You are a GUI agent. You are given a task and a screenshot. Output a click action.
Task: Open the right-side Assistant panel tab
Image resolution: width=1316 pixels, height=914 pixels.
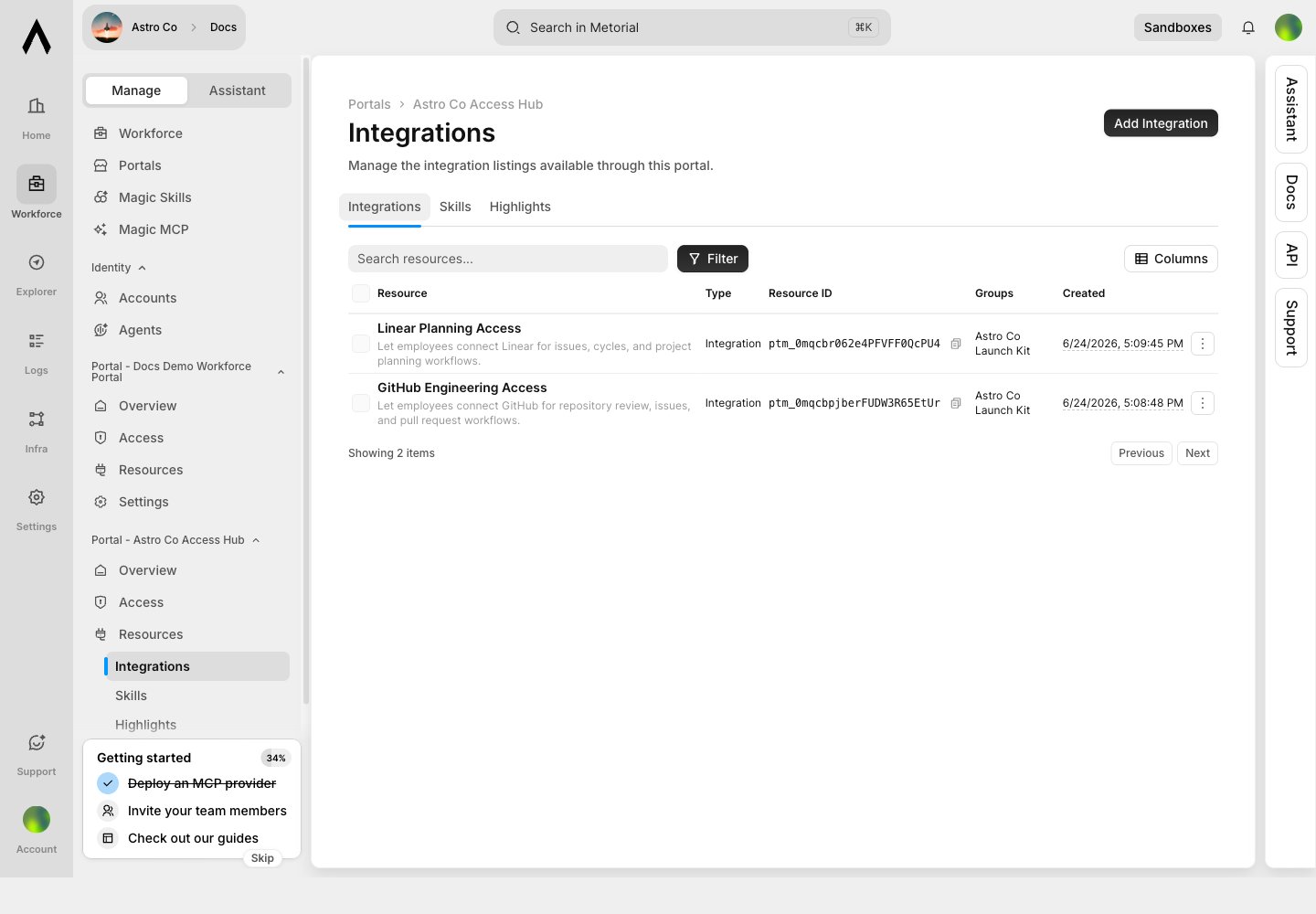tap(1291, 109)
